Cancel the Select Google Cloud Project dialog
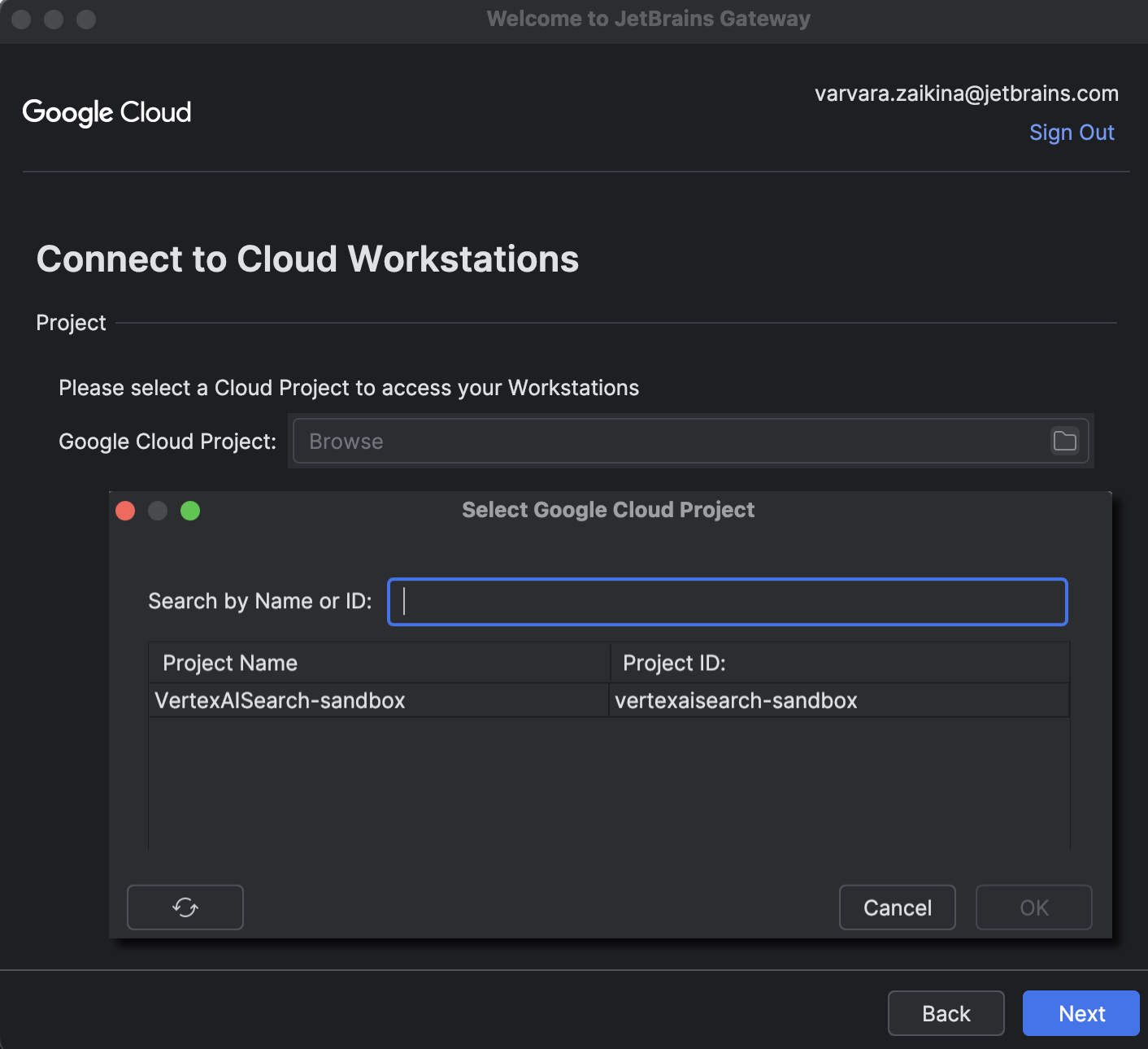 (x=897, y=907)
